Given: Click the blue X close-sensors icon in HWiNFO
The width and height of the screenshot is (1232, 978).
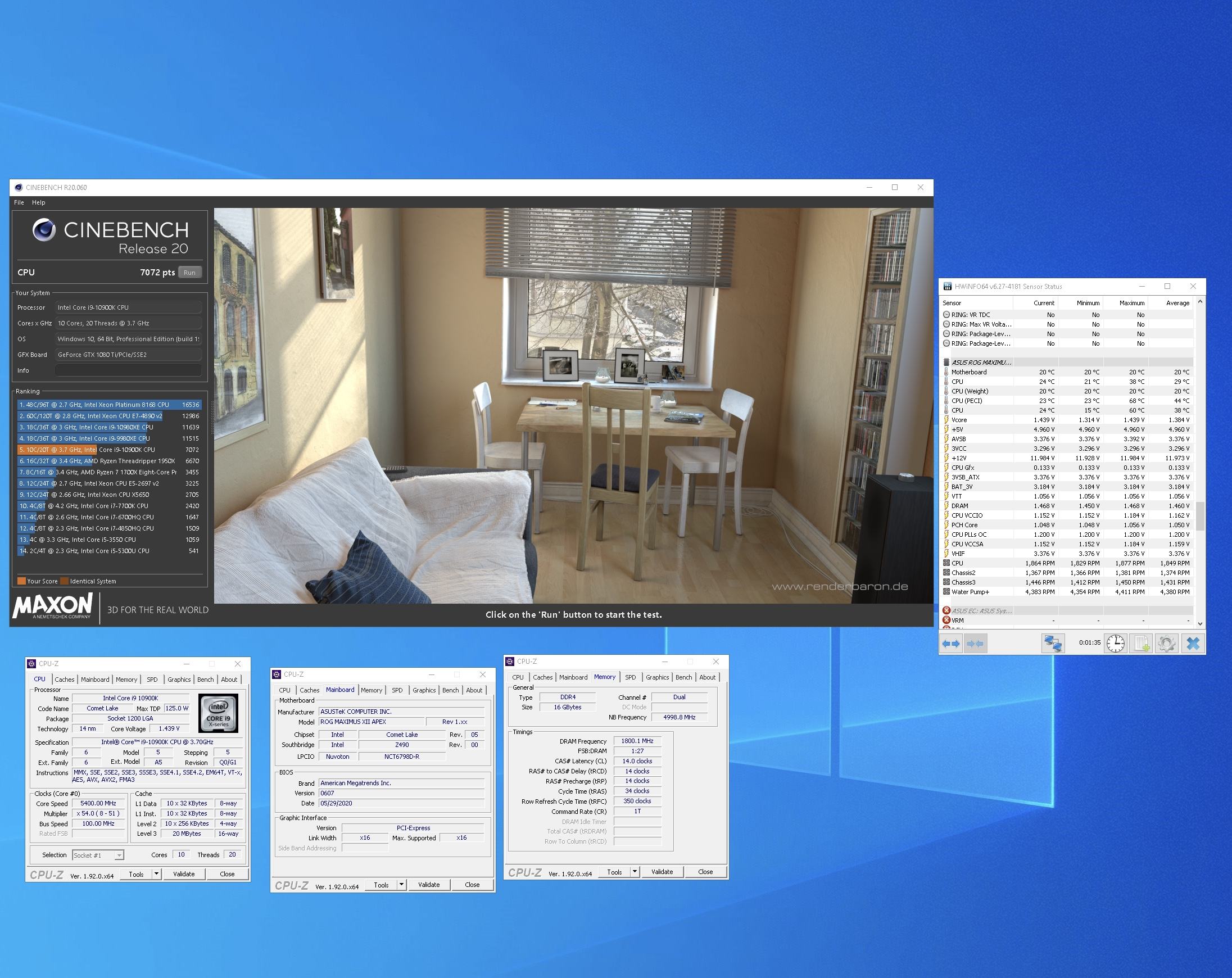Looking at the screenshot, I should pos(1193,643).
